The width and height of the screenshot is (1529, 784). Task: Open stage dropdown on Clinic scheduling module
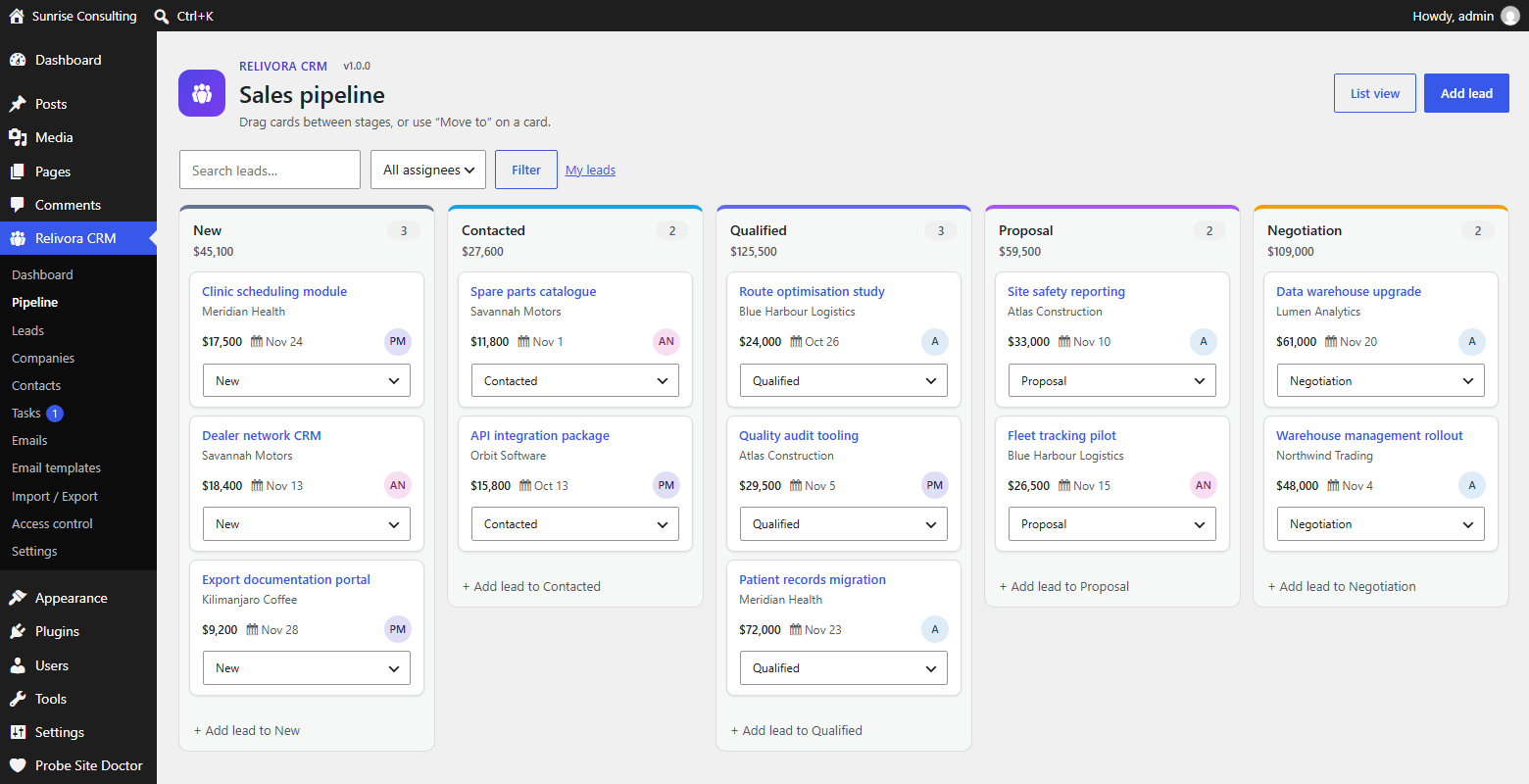[307, 380]
